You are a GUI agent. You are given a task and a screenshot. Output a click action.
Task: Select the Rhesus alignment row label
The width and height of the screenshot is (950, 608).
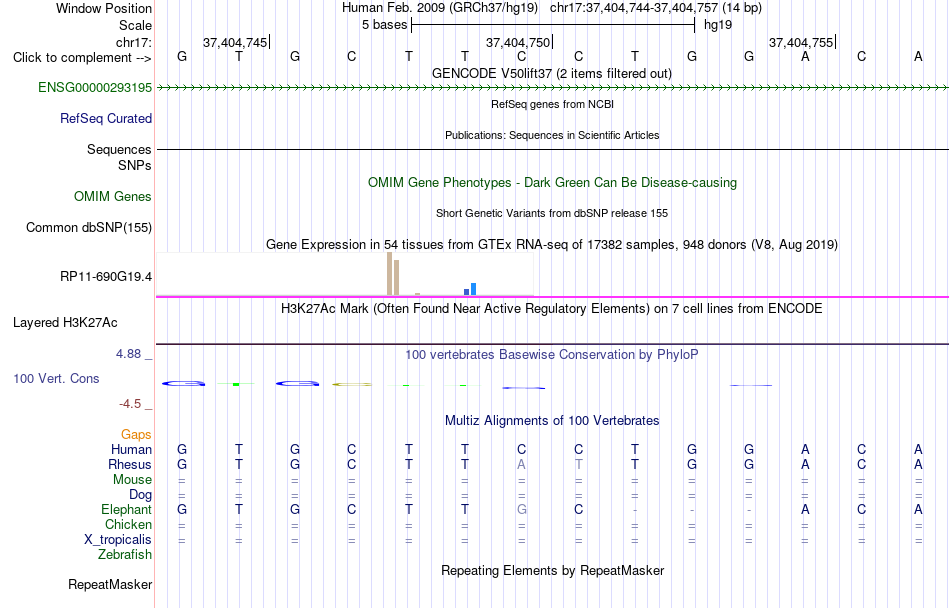(130, 464)
